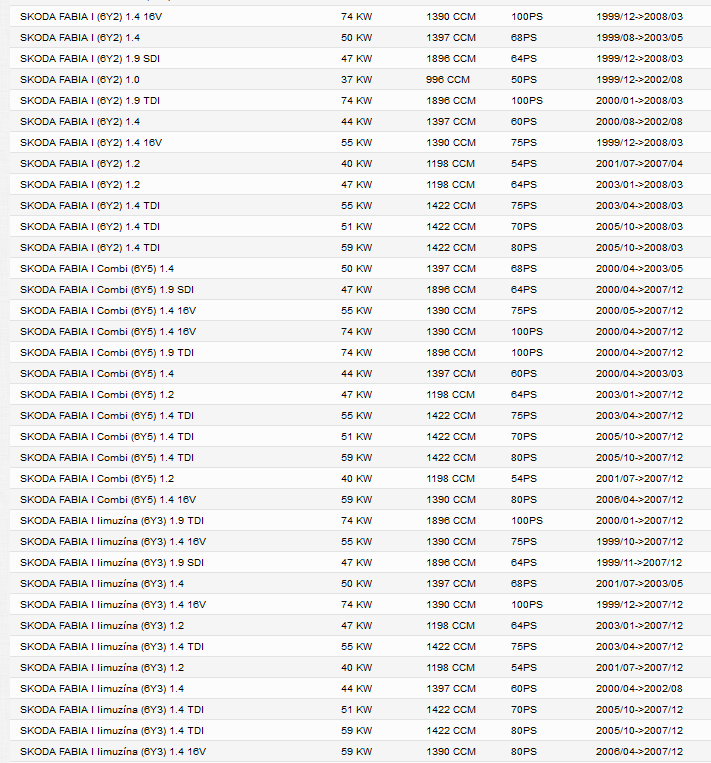Click the date range '1999/08->2003/05'
This screenshot has height=763, width=711.
pyautogui.click(x=639, y=38)
